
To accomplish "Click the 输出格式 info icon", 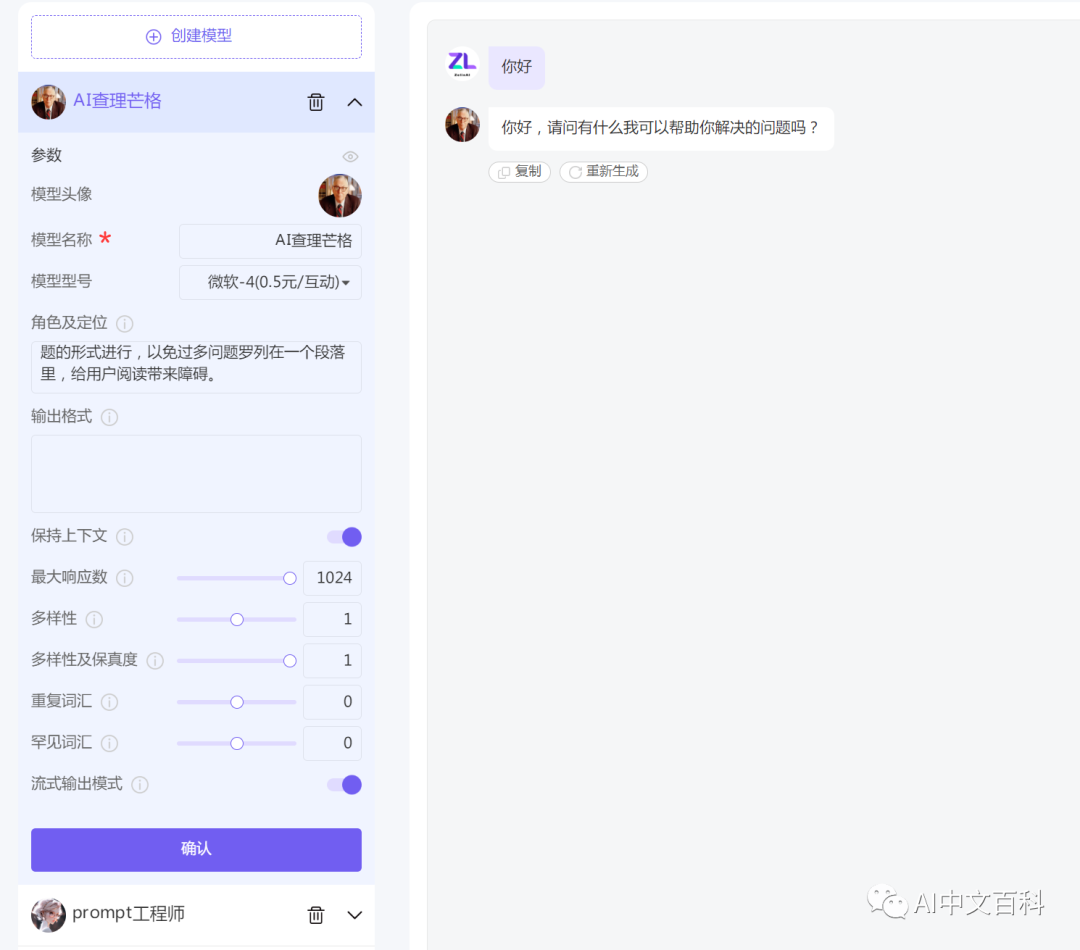I will click(110, 417).
